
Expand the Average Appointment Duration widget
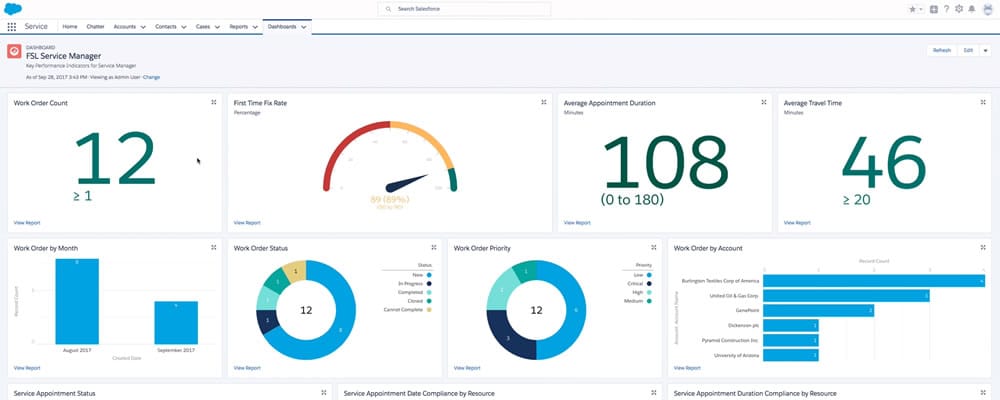763,102
